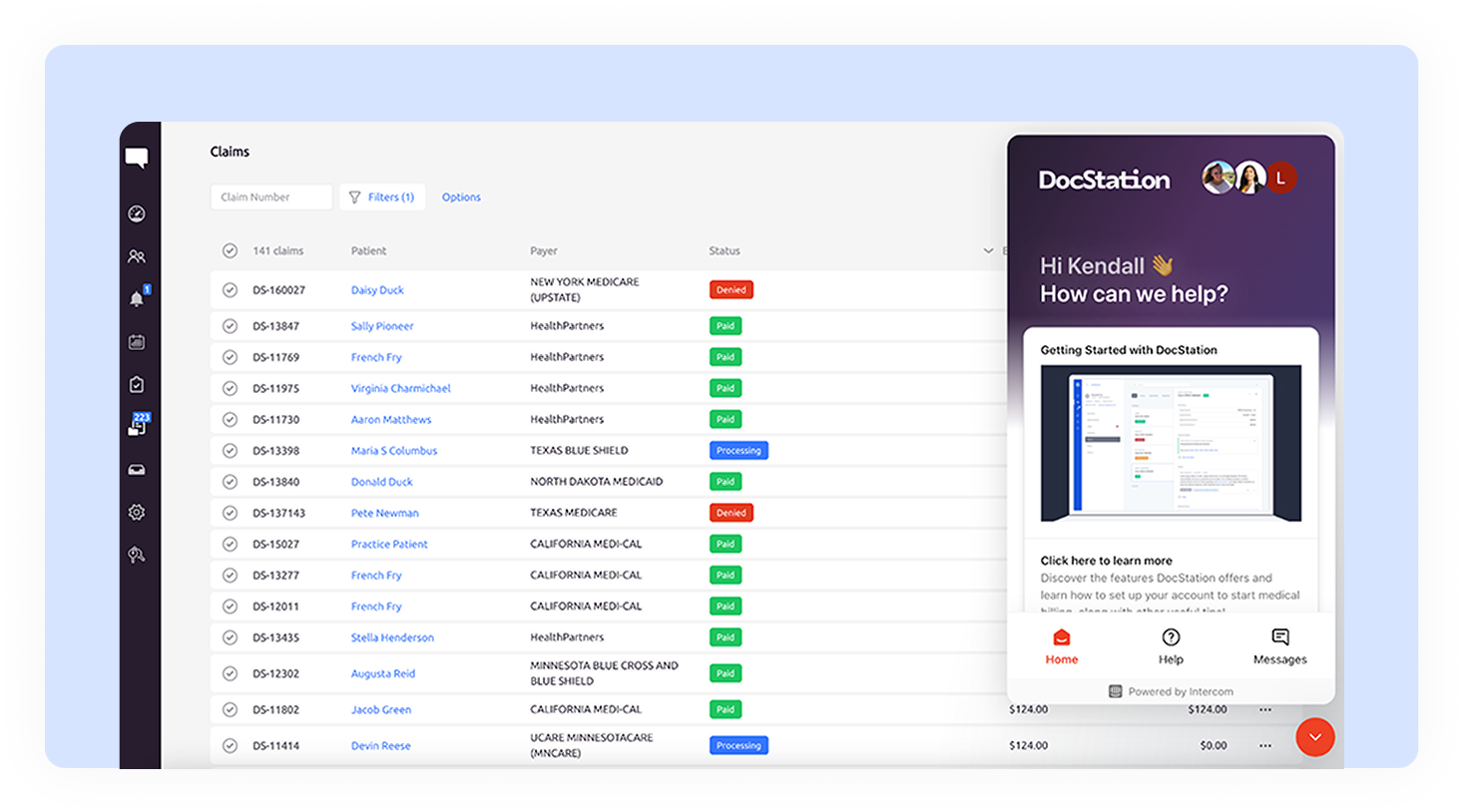1463x812 pixels.
Task: Open notifications via the bell icon
Action: pos(136,298)
